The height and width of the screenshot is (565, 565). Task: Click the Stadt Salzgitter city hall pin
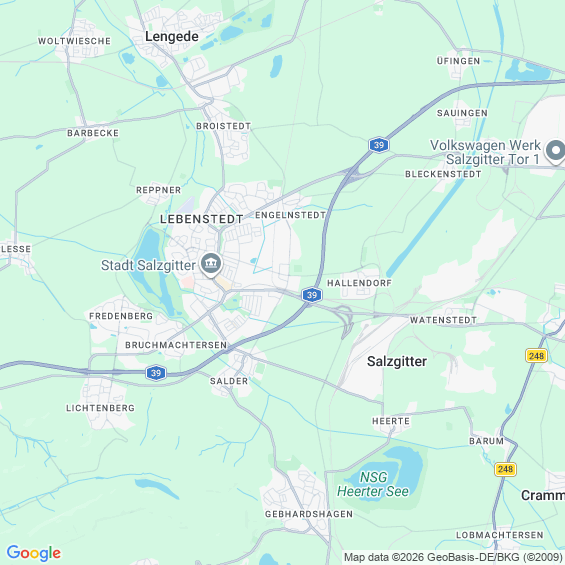pos(212,265)
